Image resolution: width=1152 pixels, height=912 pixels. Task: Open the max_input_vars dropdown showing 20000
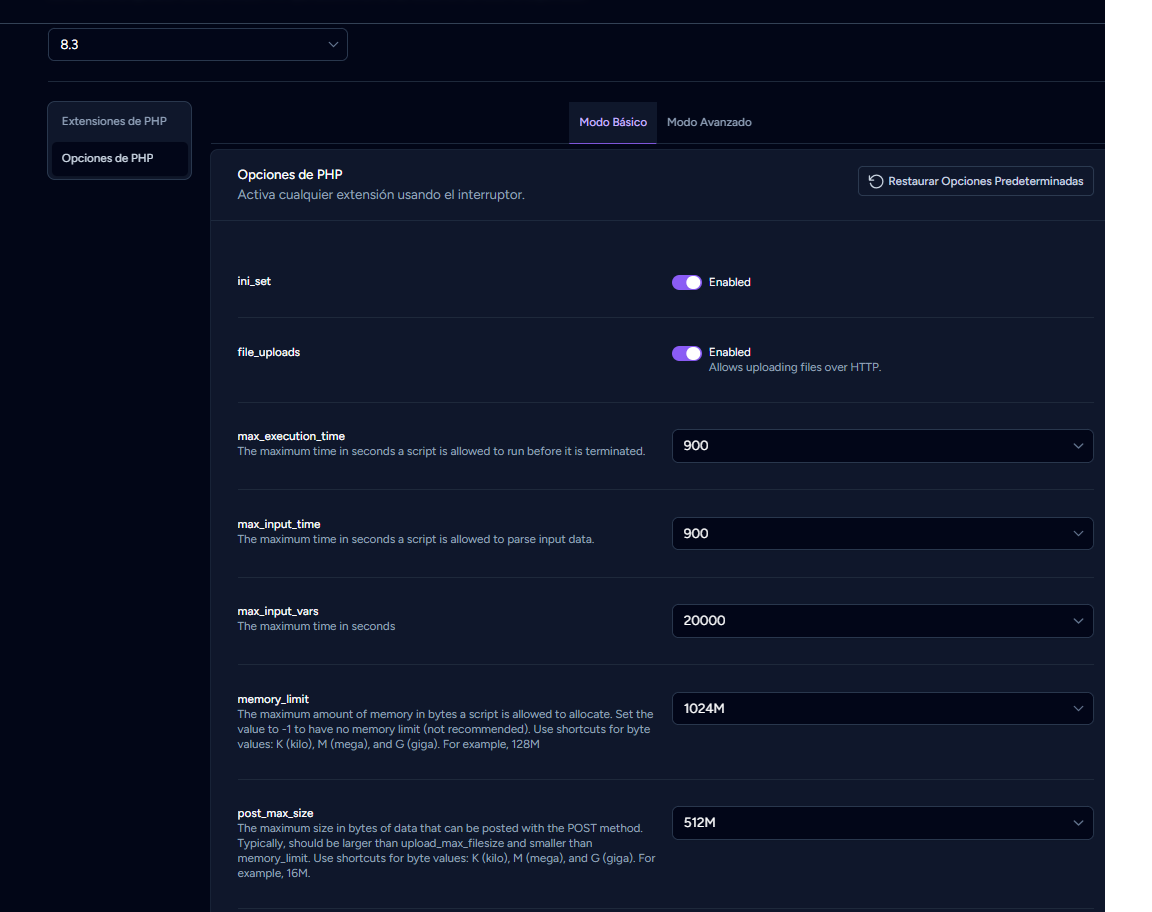pyautogui.click(x=880, y=621)
